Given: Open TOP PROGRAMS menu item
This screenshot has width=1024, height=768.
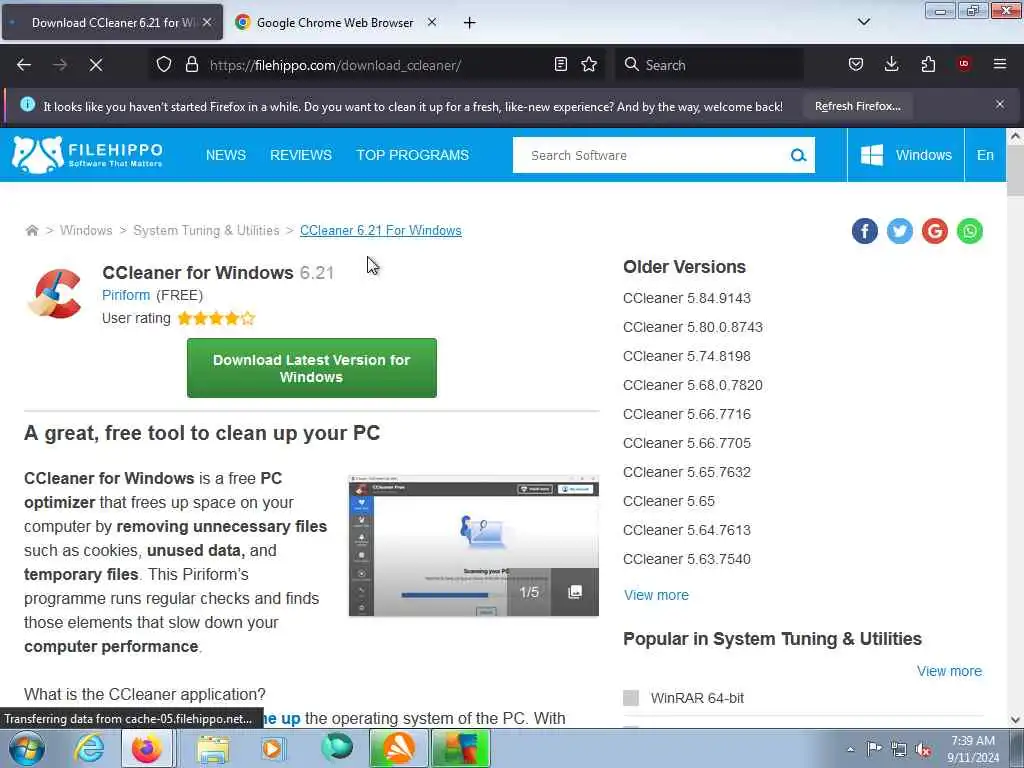Looking at the screenshot, I should pyautogui.click(x=412, y=155).
